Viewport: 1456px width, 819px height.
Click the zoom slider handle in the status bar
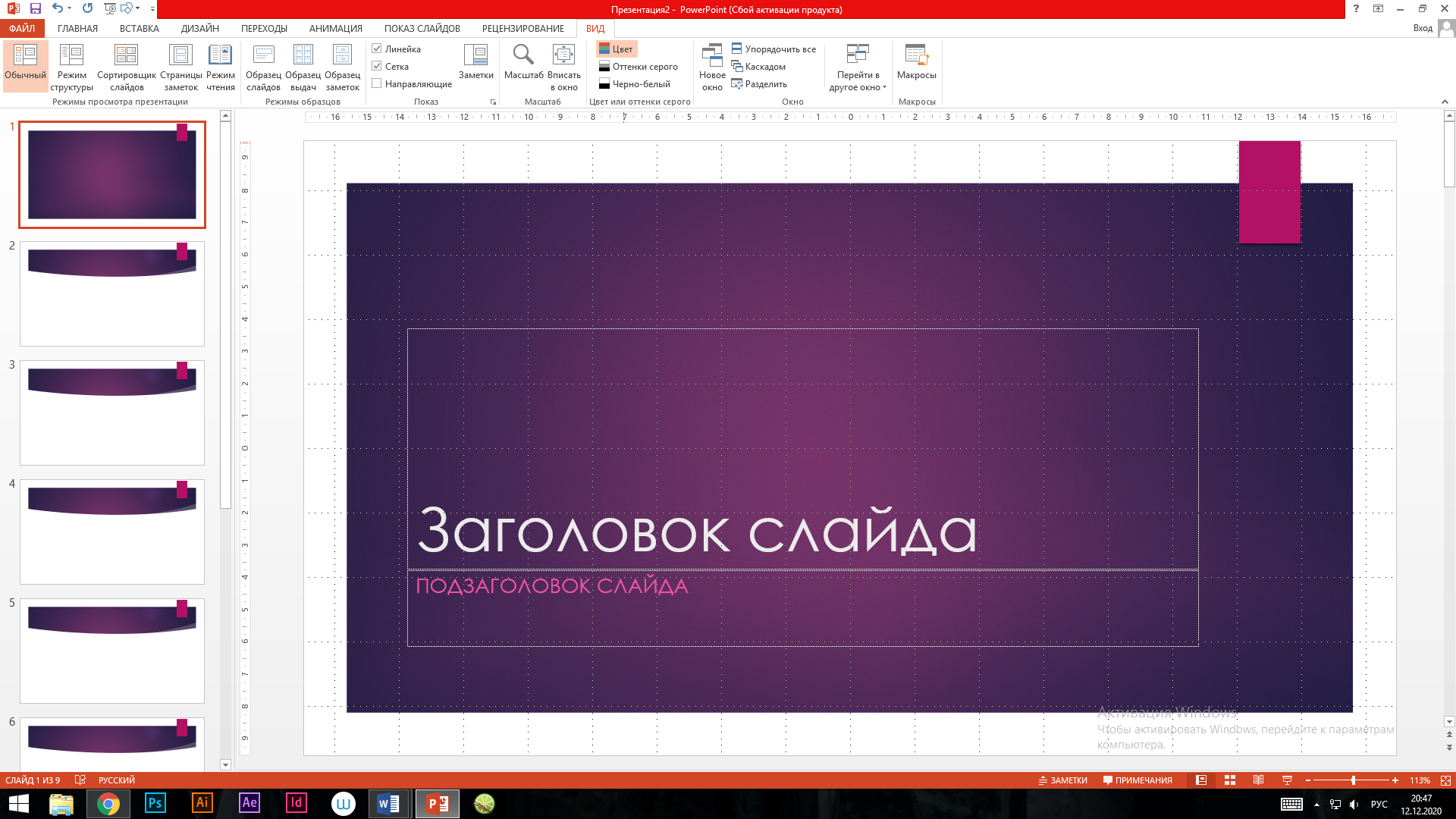click(x=1353, y=780)
